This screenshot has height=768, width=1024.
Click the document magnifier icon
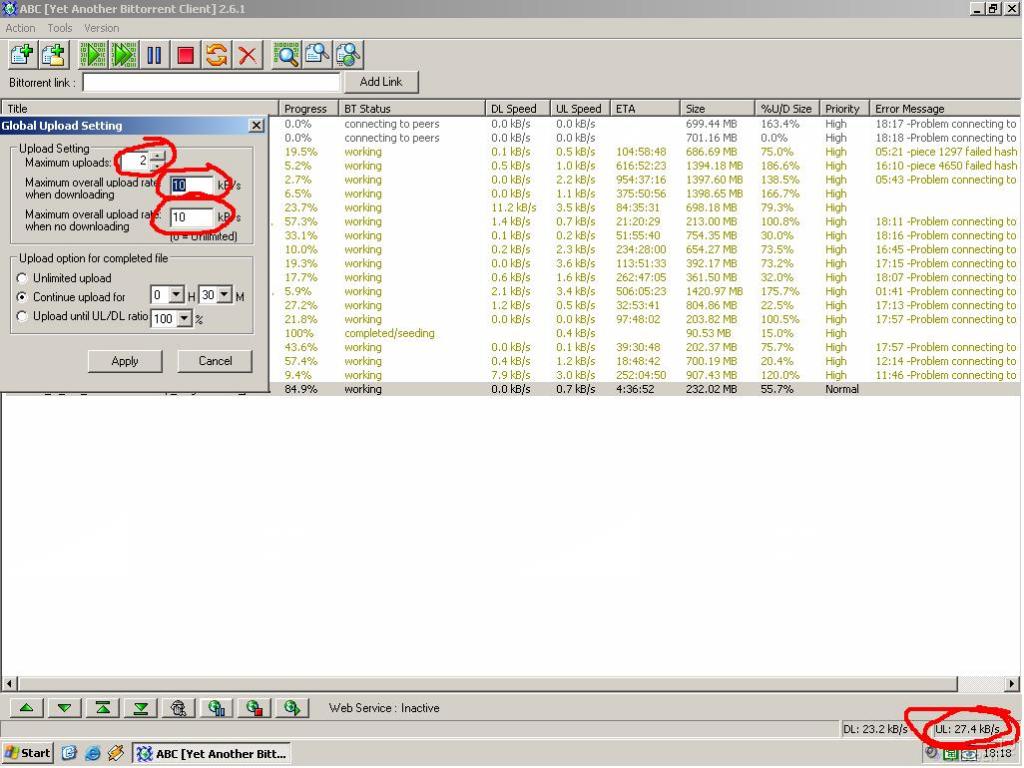coord(317,55)
